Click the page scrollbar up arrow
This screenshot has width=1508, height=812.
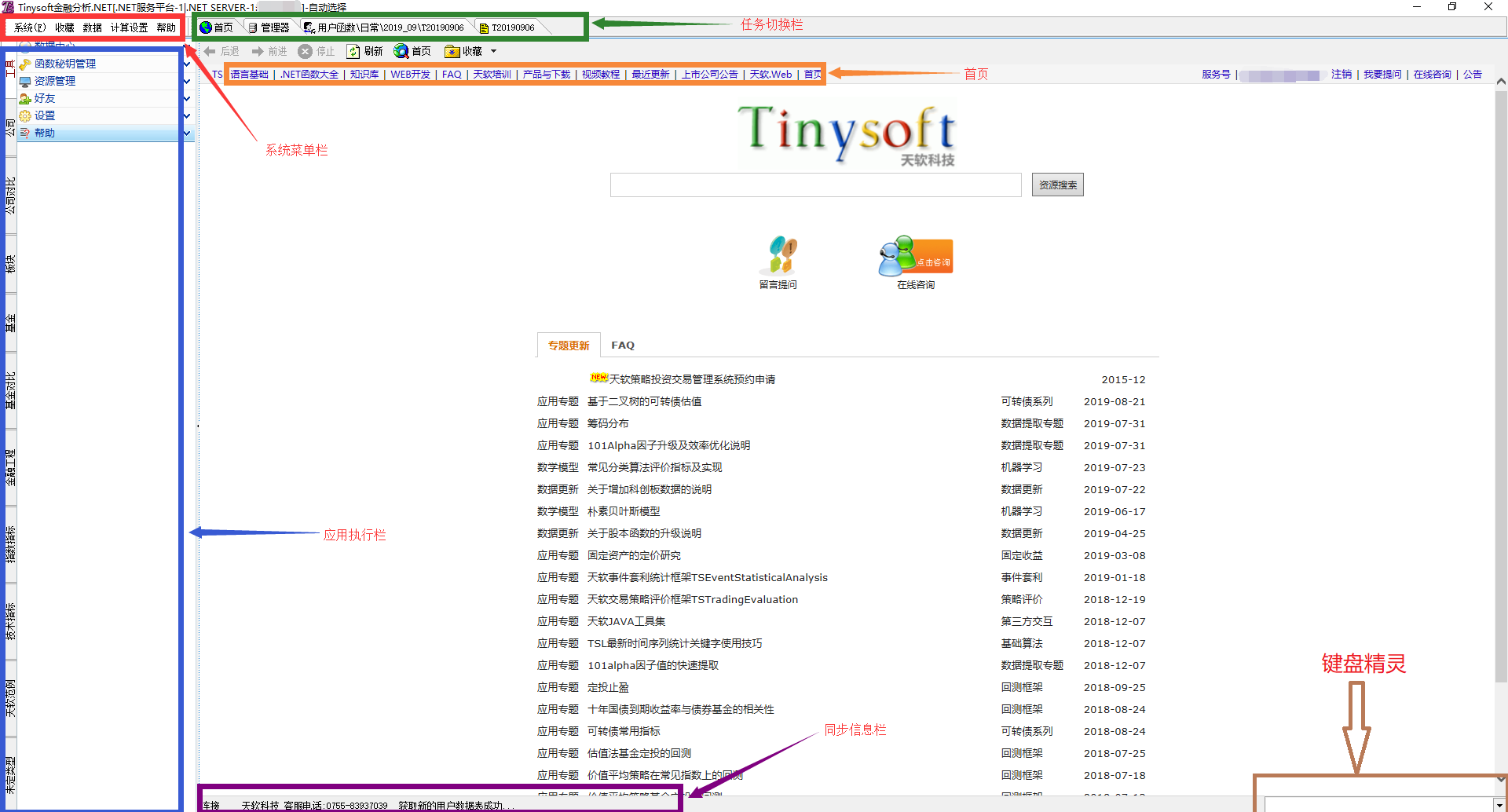tap(1501, 81)
